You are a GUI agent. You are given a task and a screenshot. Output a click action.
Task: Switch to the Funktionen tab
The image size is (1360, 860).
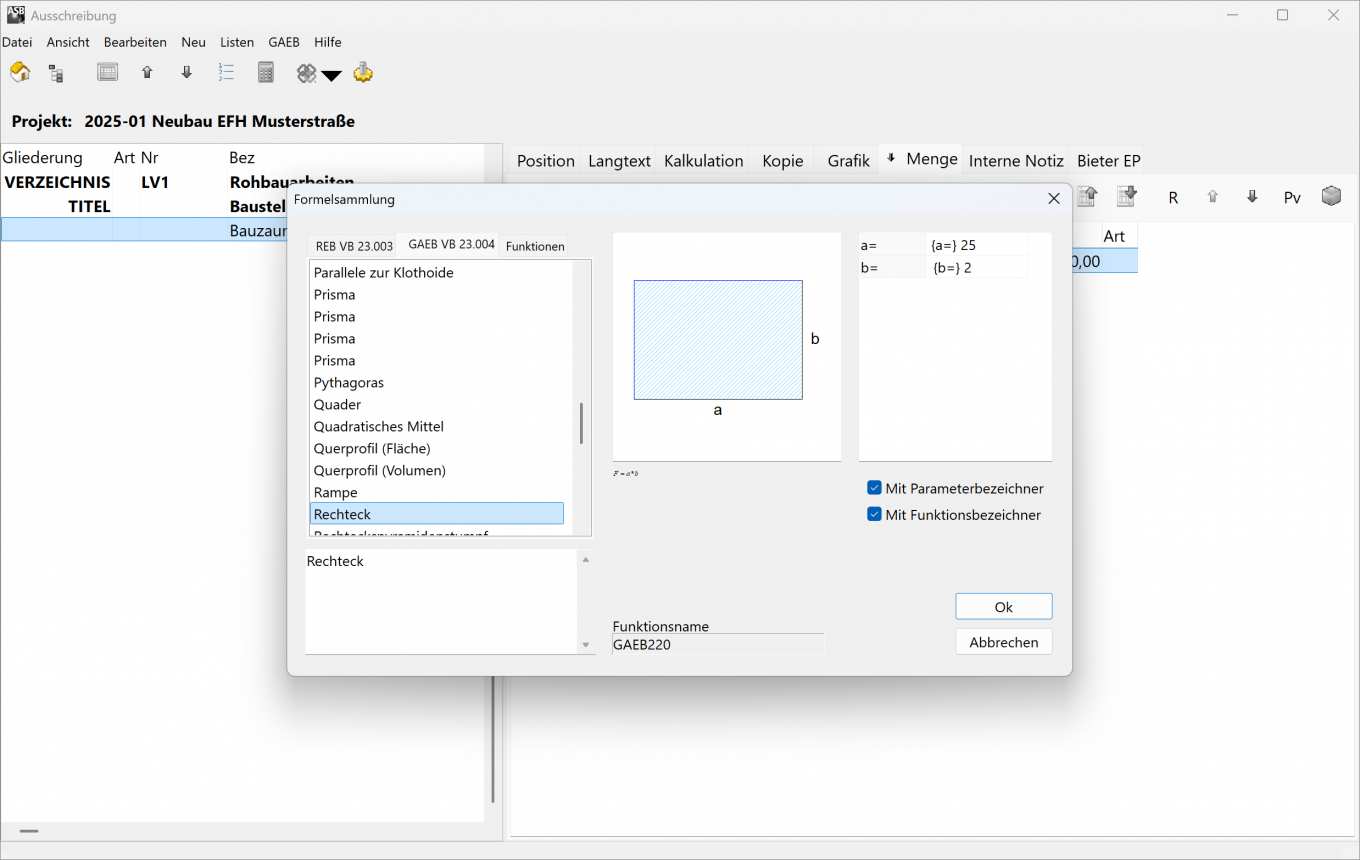(x=535, y=246)
